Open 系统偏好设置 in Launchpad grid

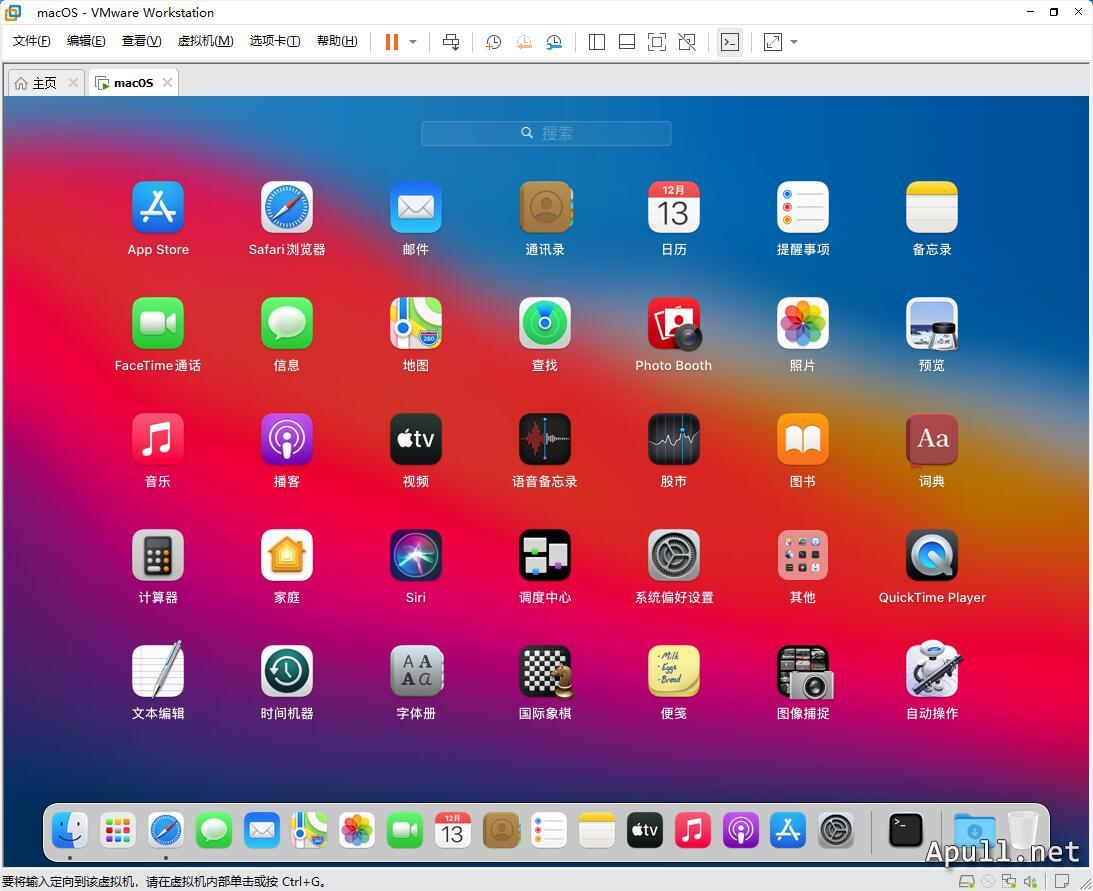click(673, 555)
